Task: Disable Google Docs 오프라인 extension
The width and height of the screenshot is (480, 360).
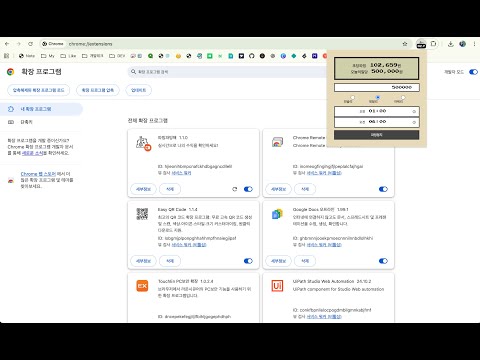Action: pos(383,261)
